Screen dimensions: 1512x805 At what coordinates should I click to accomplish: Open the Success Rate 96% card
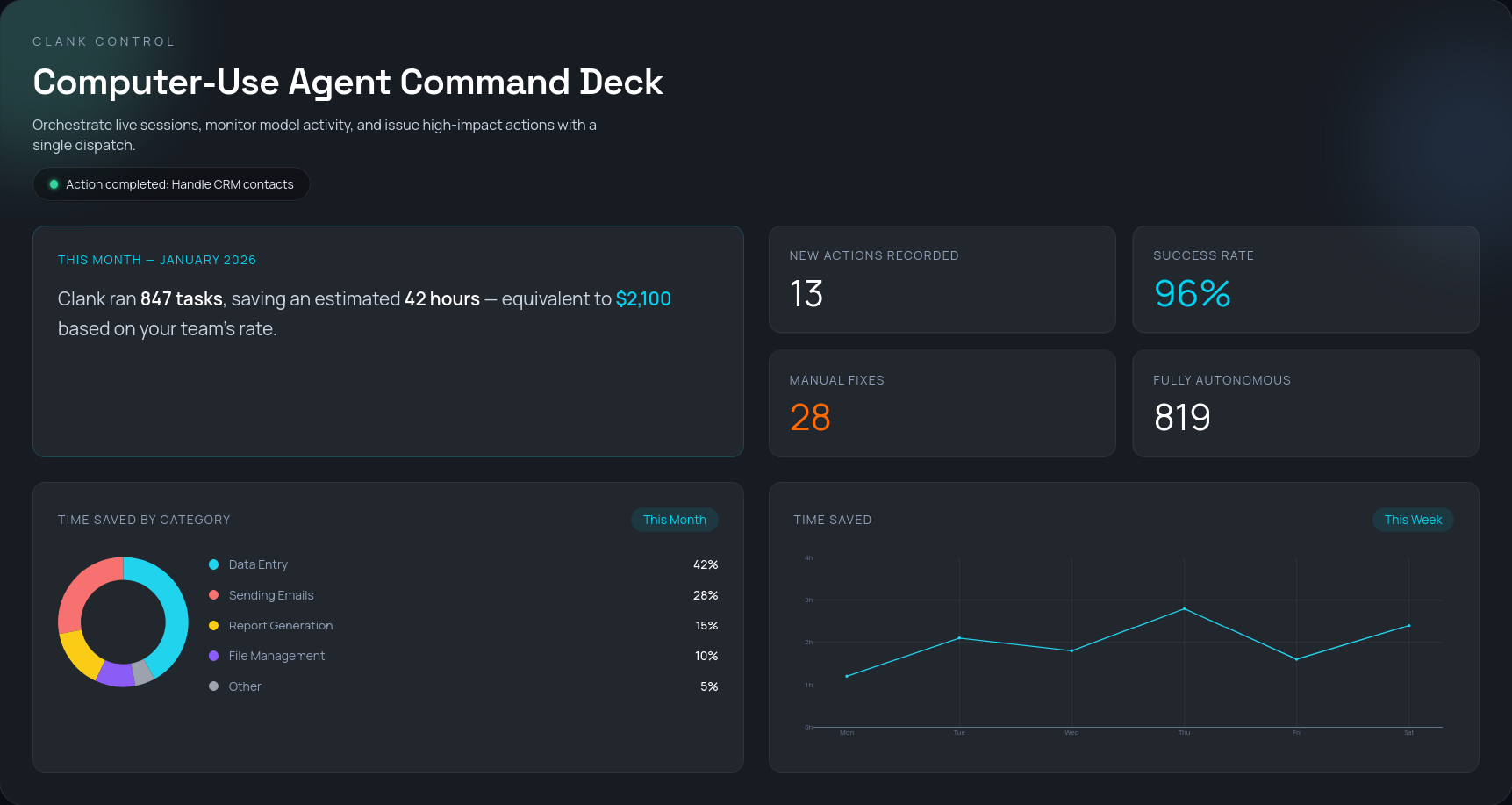point(1305,279)
